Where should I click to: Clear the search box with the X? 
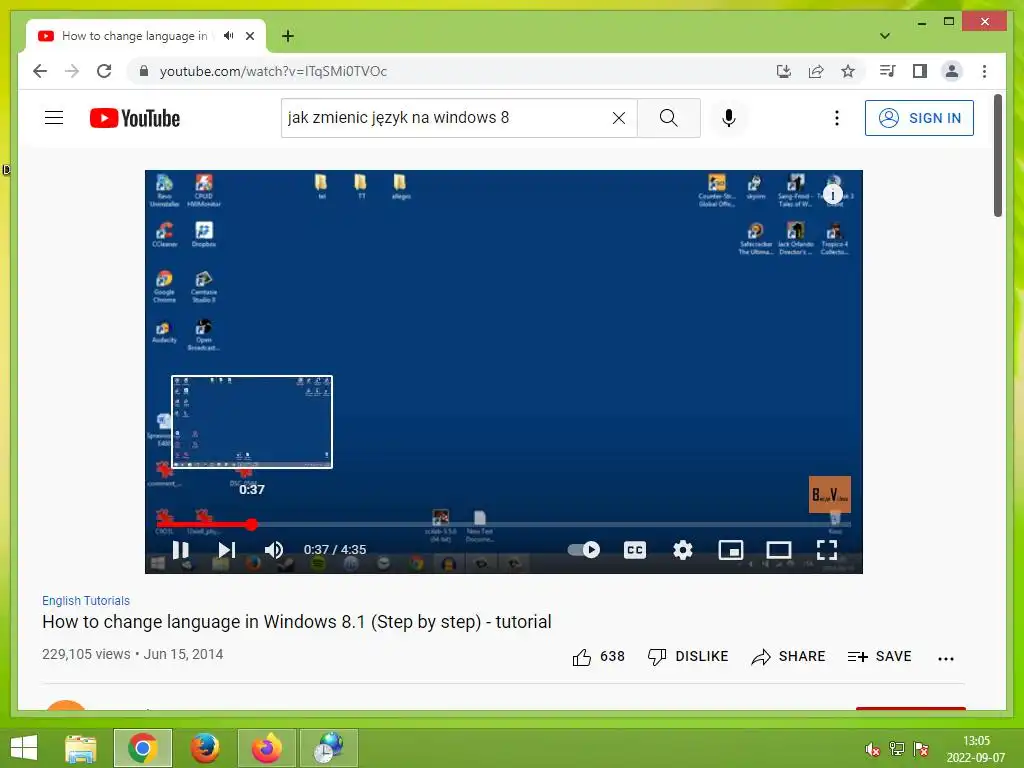pyautogui.click(x=618, y=118)
